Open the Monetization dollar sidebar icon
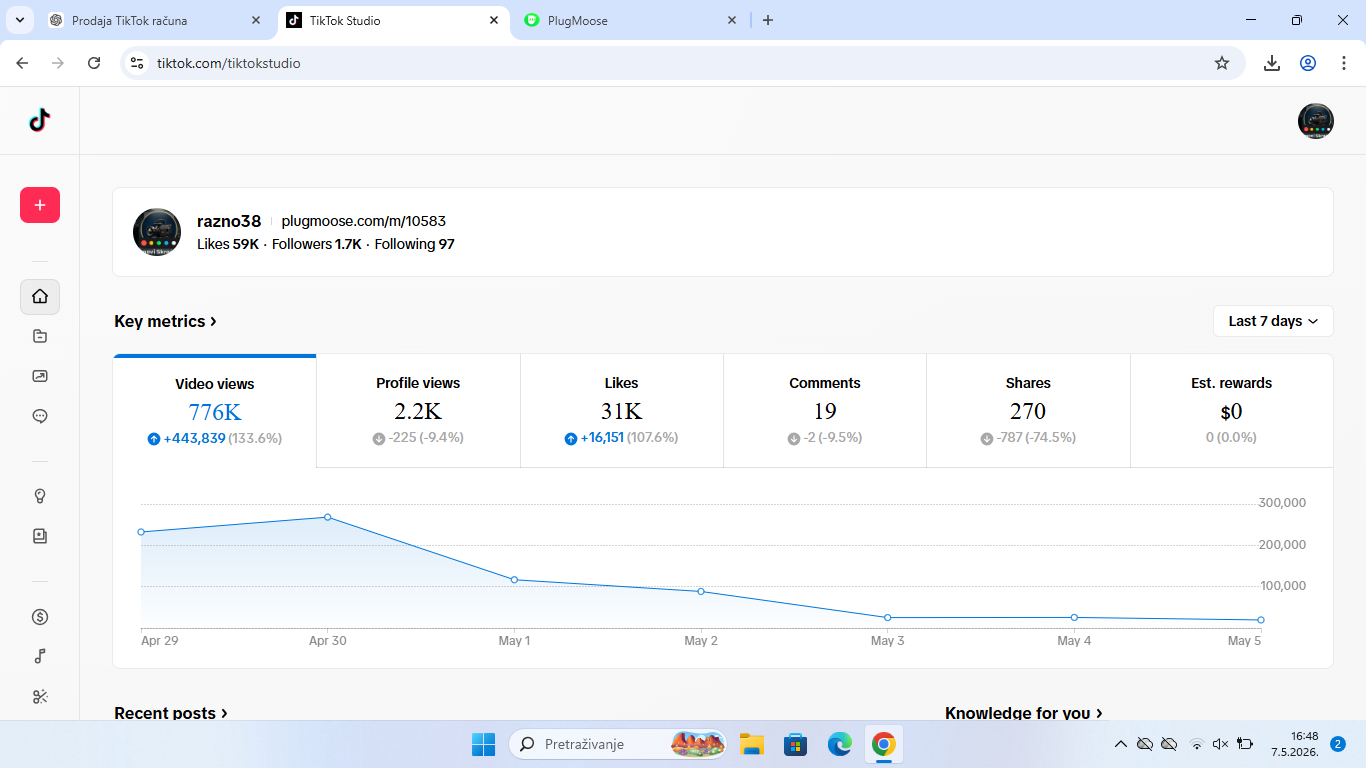Image resolution: width=1366 pixels, height=768 pixels. tap(40, 617)
